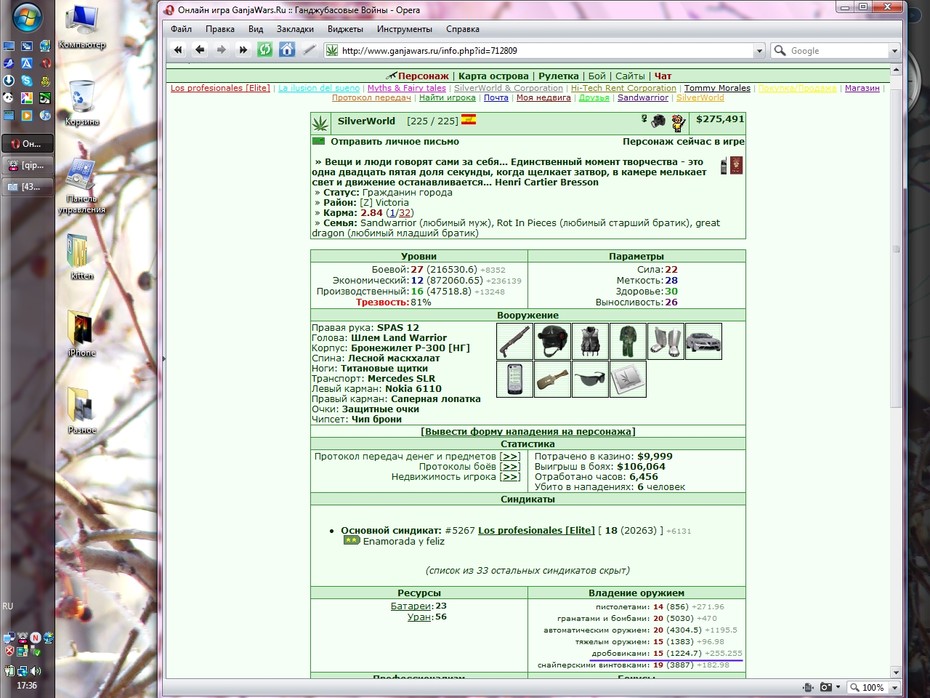The image size is (930, 698).
Task: Select the Land Warrior helmet icon
Action: pos(552,341)
